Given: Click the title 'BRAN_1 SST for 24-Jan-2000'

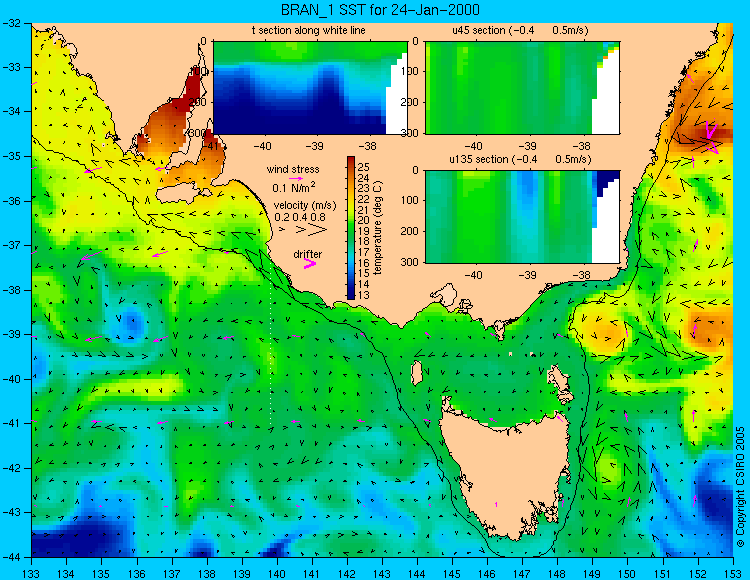Looking at the screenshot, I should click(380, 10).
